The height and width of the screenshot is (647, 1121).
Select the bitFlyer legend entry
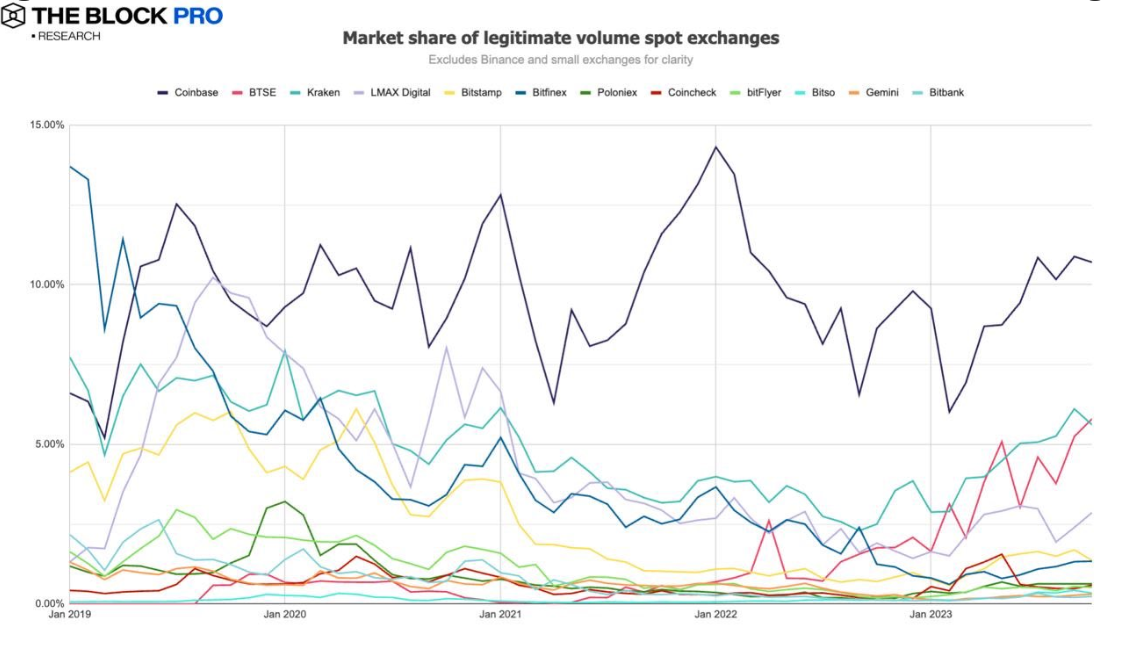tap(756, 92)
